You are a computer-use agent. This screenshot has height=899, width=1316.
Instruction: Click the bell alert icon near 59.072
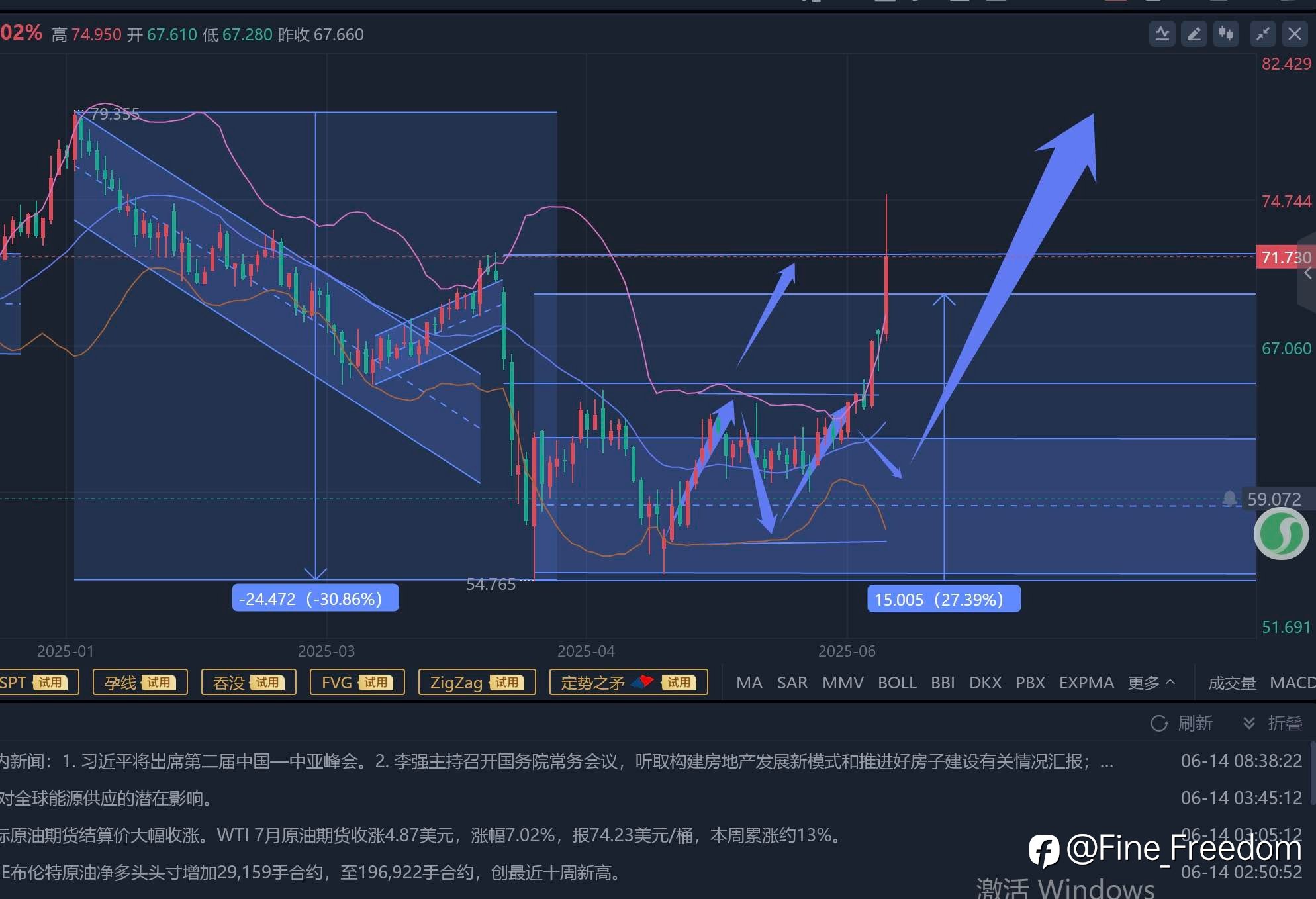point(1229,498)
